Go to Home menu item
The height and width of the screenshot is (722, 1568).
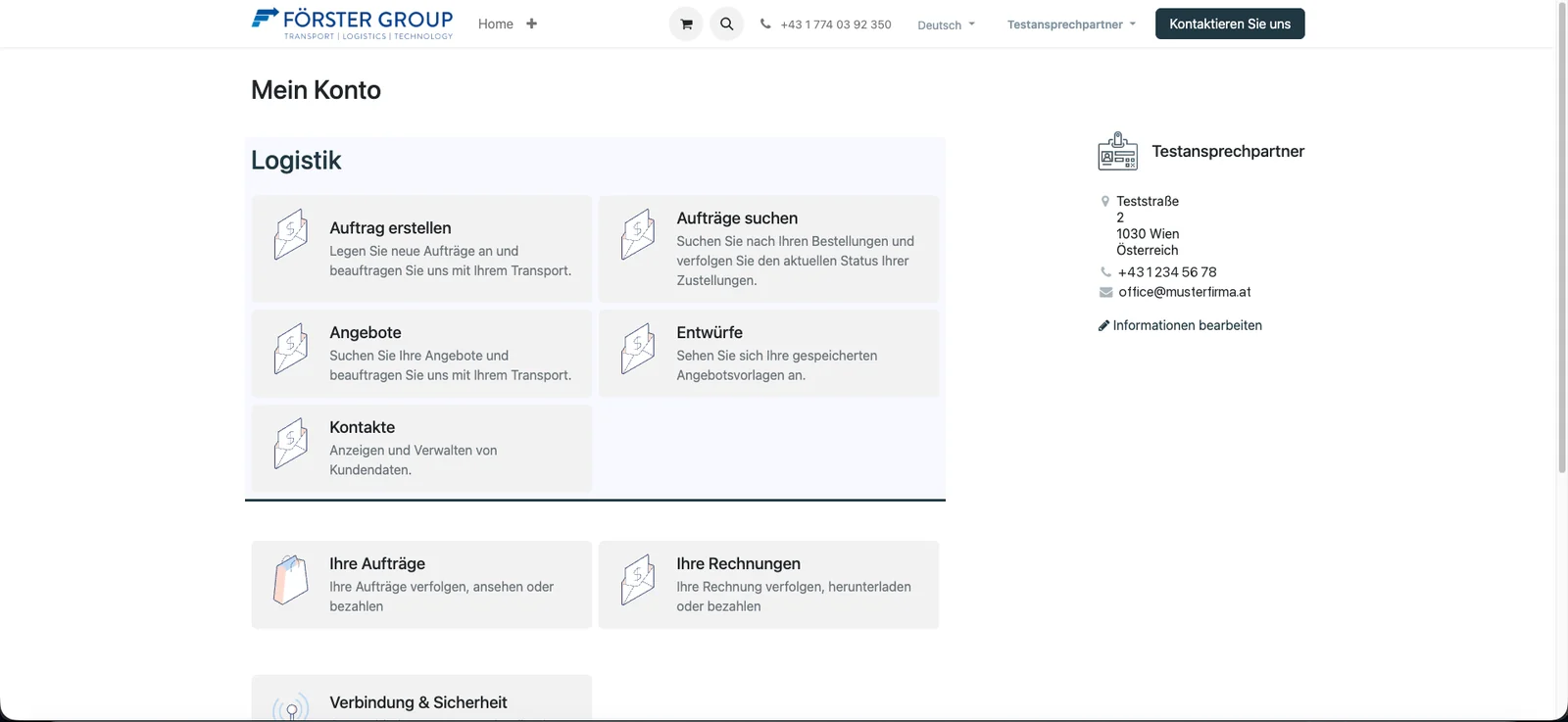point(496,24)
